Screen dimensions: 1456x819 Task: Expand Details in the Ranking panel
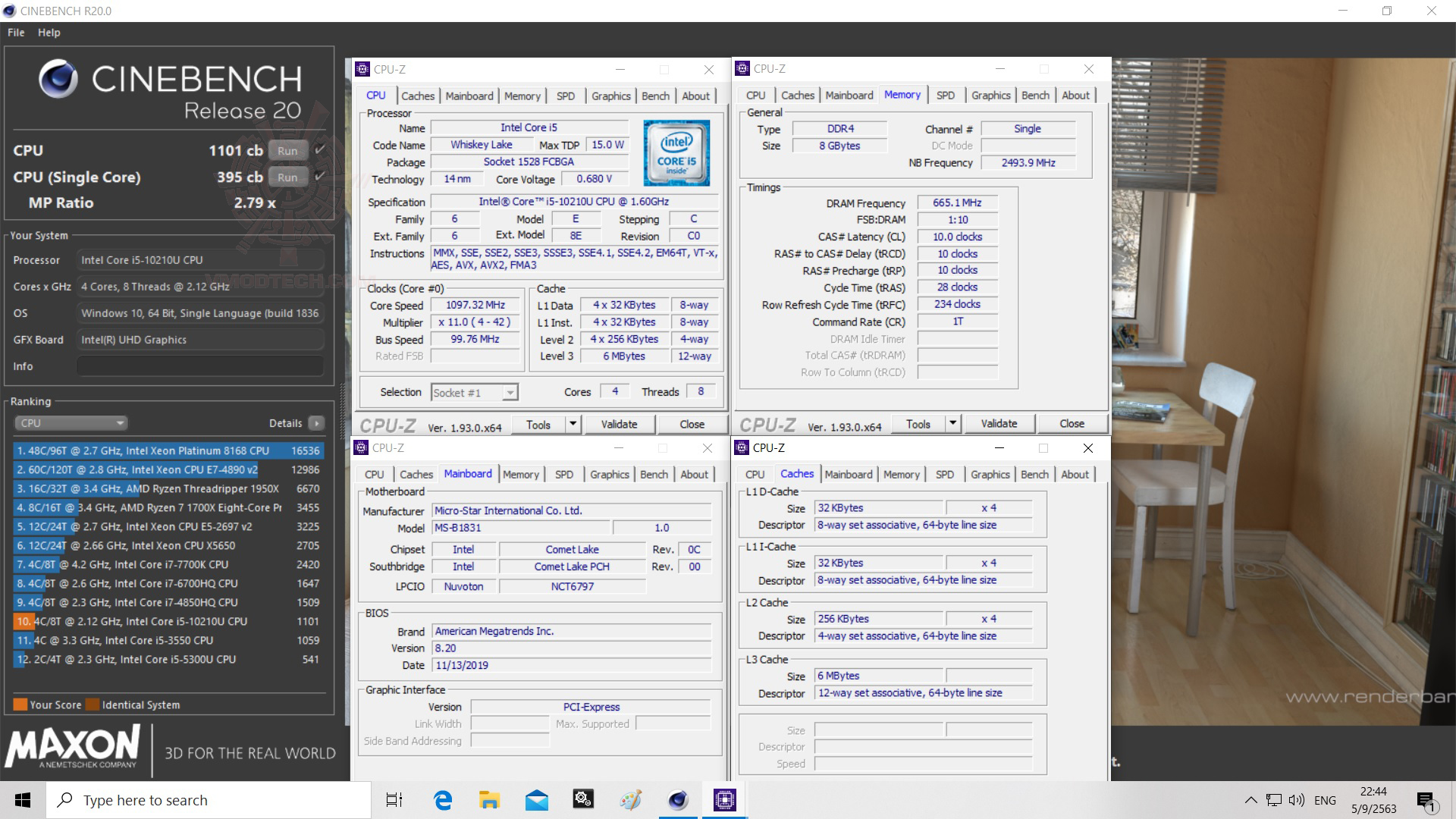click(x=316, y=422)
